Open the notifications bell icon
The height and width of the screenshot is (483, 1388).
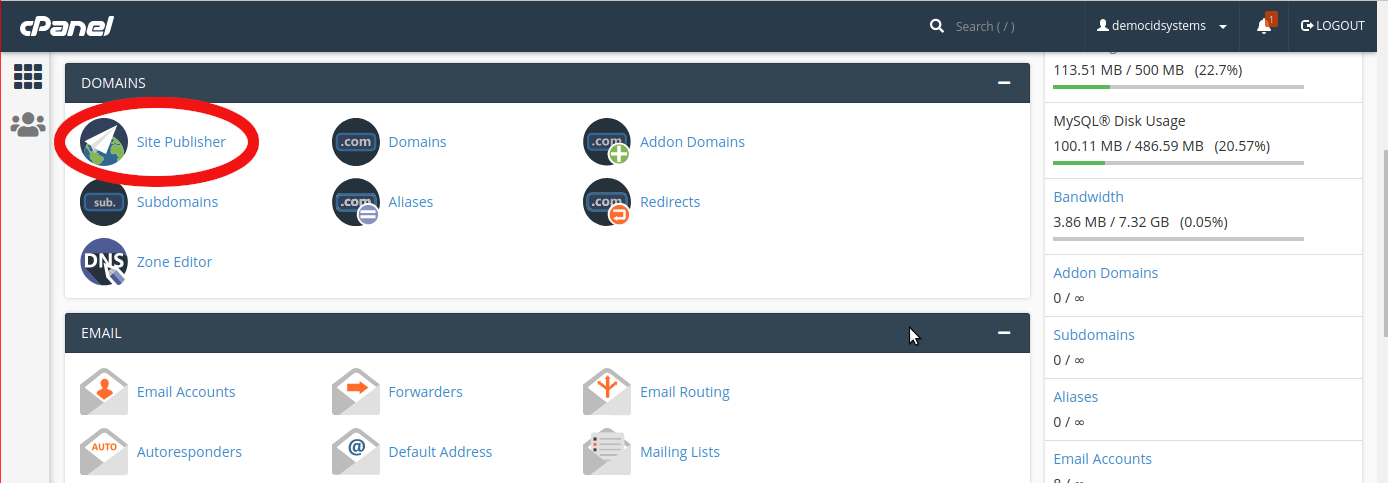[x=1265, y=25]
